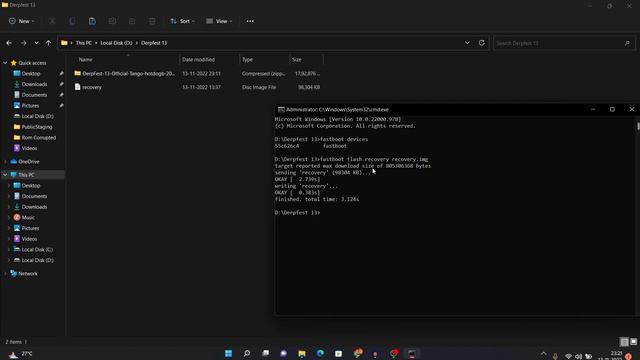Image resolution: width=640 pixels, height=360 pixels.
Task: Expand the Network node
Action: [x=5, y=273]
